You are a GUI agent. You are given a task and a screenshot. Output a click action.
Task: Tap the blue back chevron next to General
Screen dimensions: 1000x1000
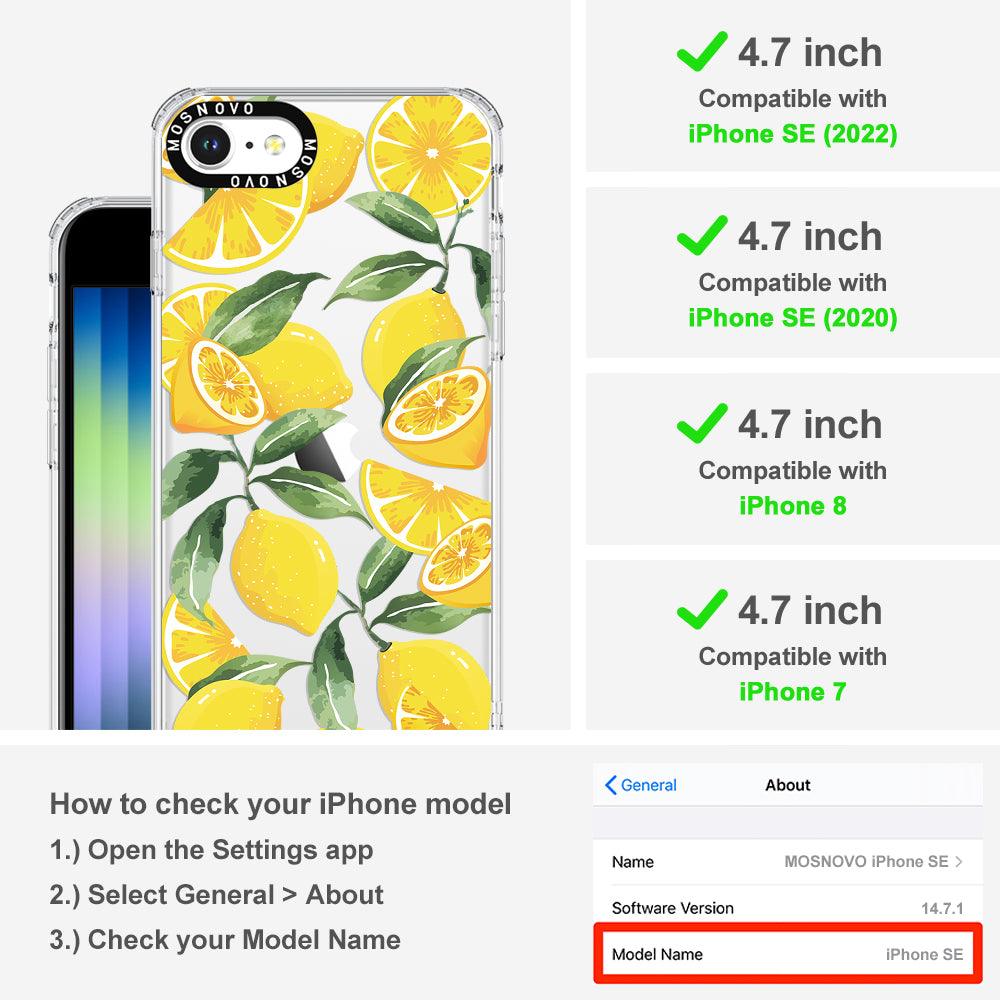pyautogui.click(x=610, y=785)
